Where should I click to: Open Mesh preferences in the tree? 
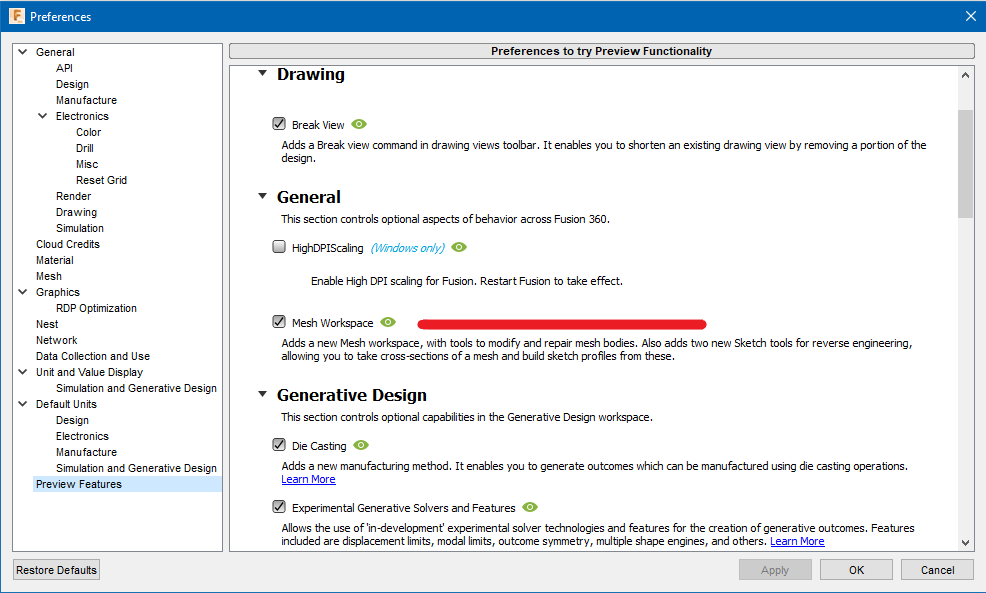coord(48,276)
